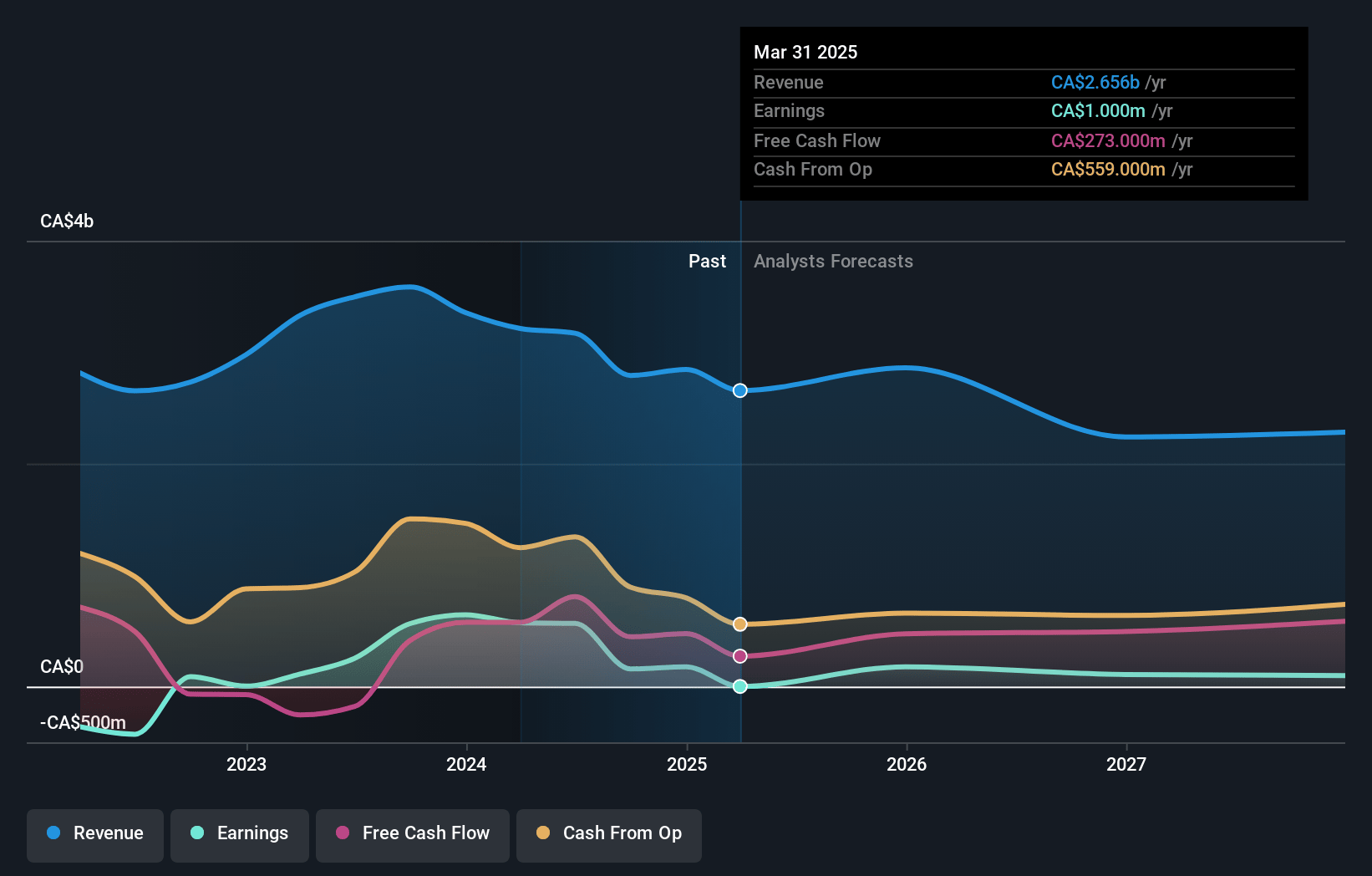Image resolution: width=1372 pixels, height=876 pixels.
Task: Click the 2024 x-axis label
Action: tap(466, 764)
